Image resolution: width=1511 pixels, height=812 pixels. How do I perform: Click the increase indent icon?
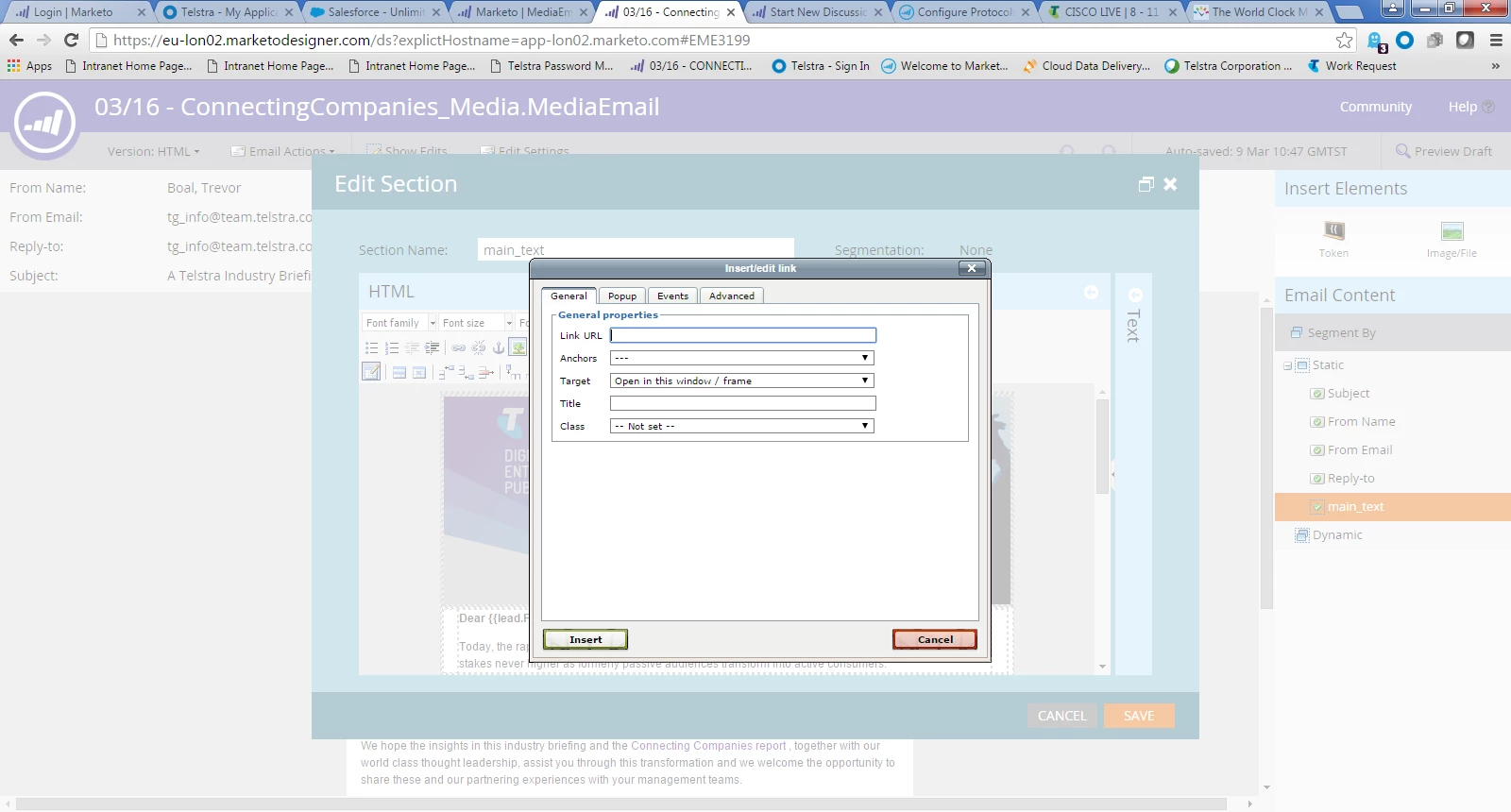point(432,348)
